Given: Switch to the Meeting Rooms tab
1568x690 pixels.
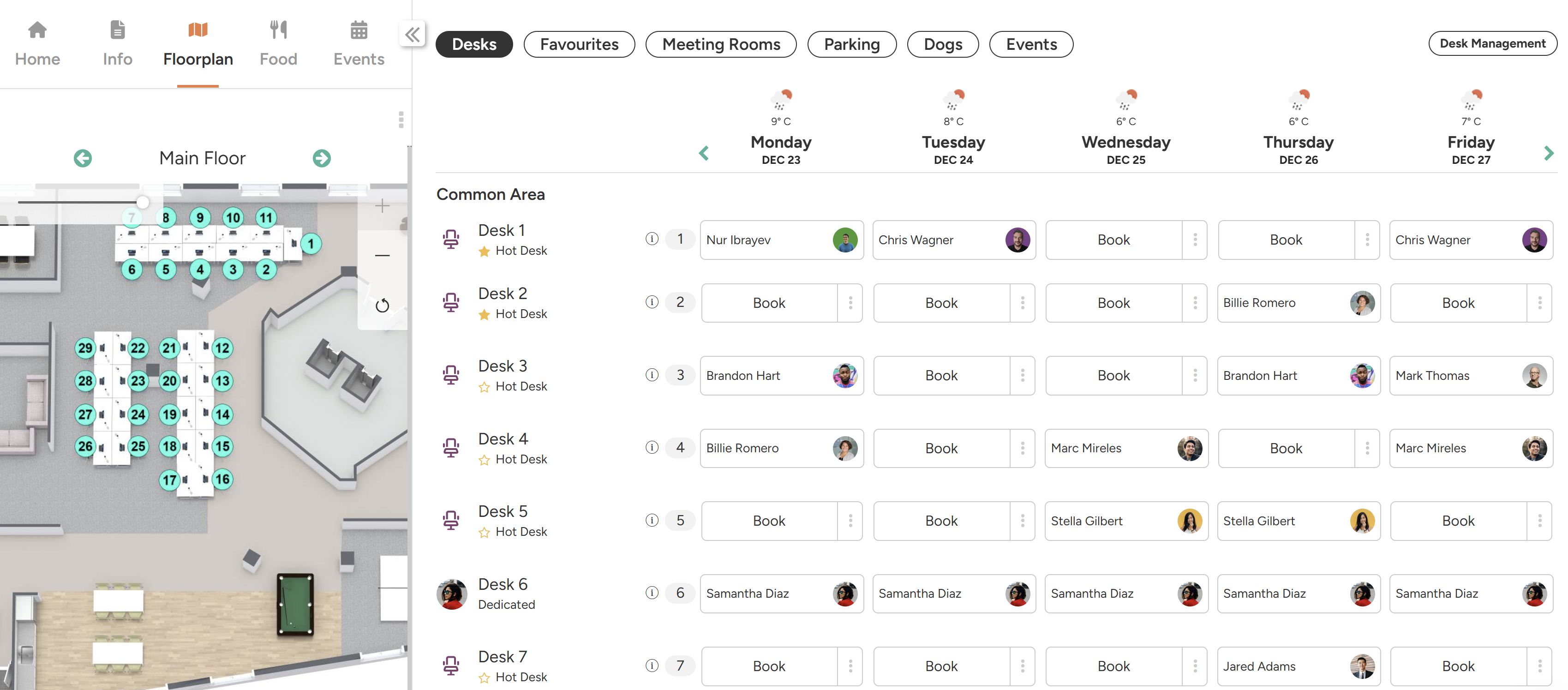Looking at the screenshot, I should click(721, 44).
